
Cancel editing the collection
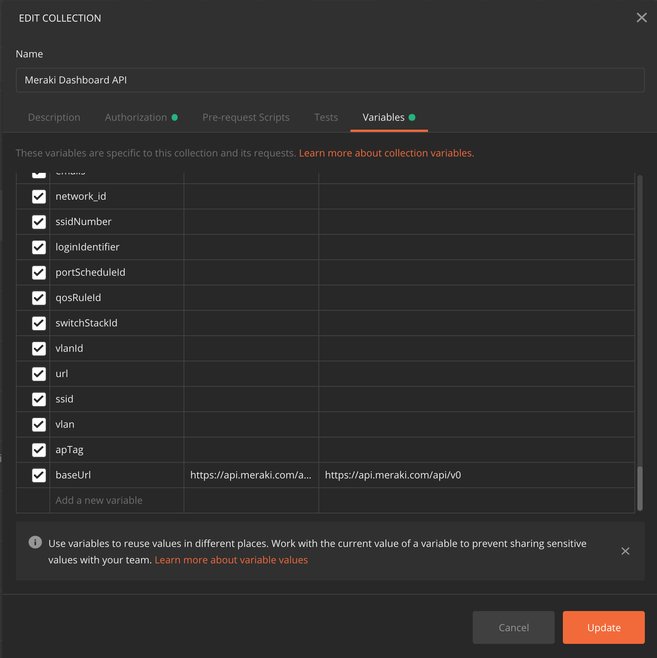point(513,627)
